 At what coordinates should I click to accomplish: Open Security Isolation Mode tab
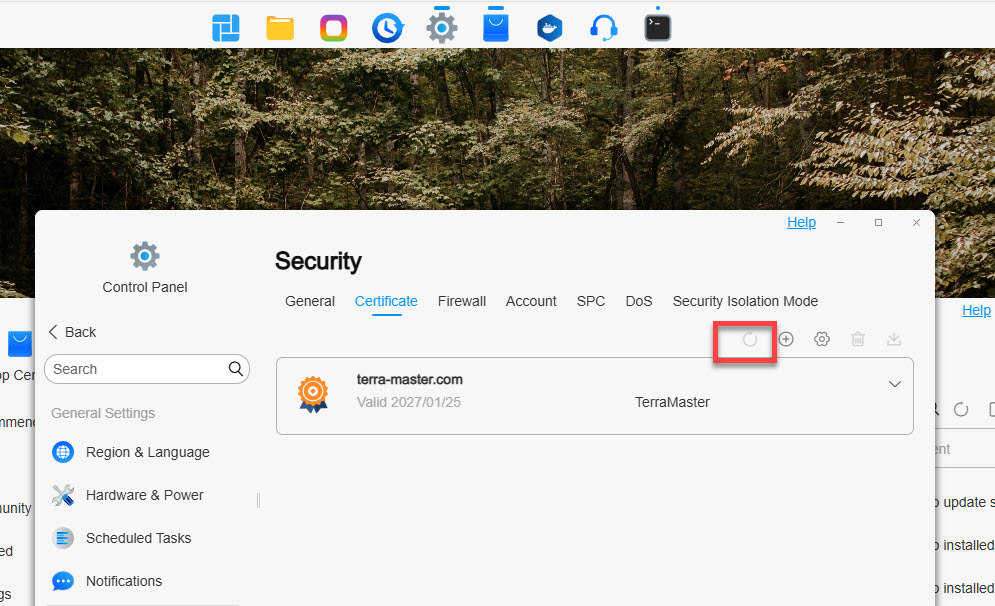click(x=746, y=301)
